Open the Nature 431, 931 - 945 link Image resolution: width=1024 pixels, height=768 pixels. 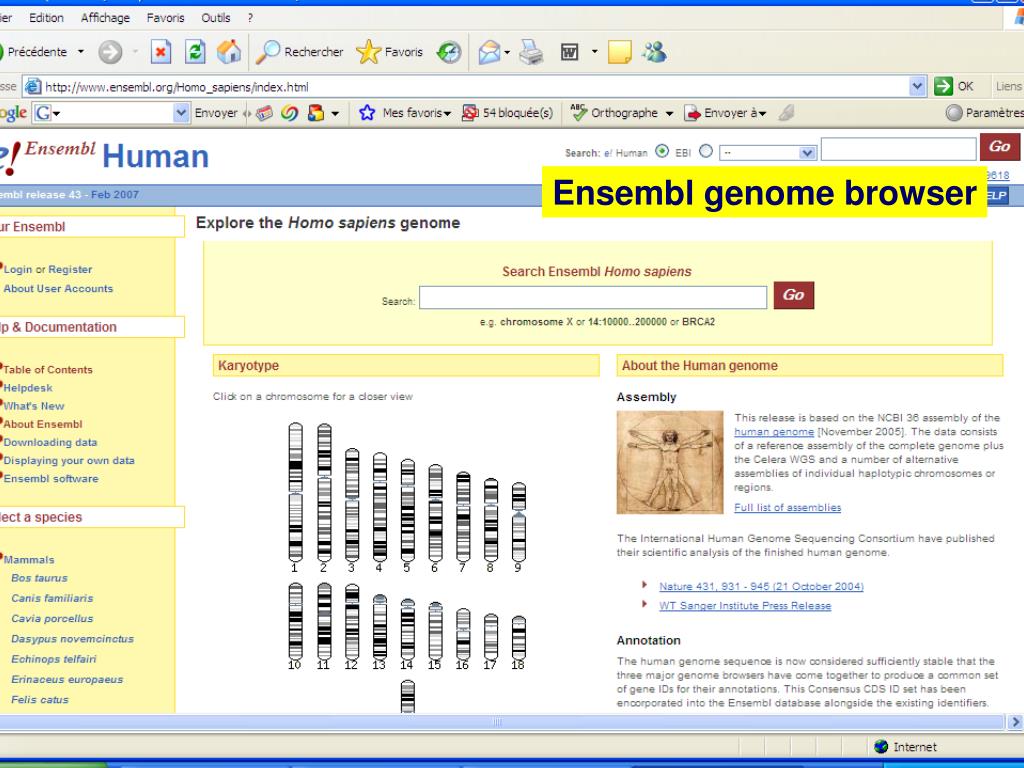(x=761, y=586)
